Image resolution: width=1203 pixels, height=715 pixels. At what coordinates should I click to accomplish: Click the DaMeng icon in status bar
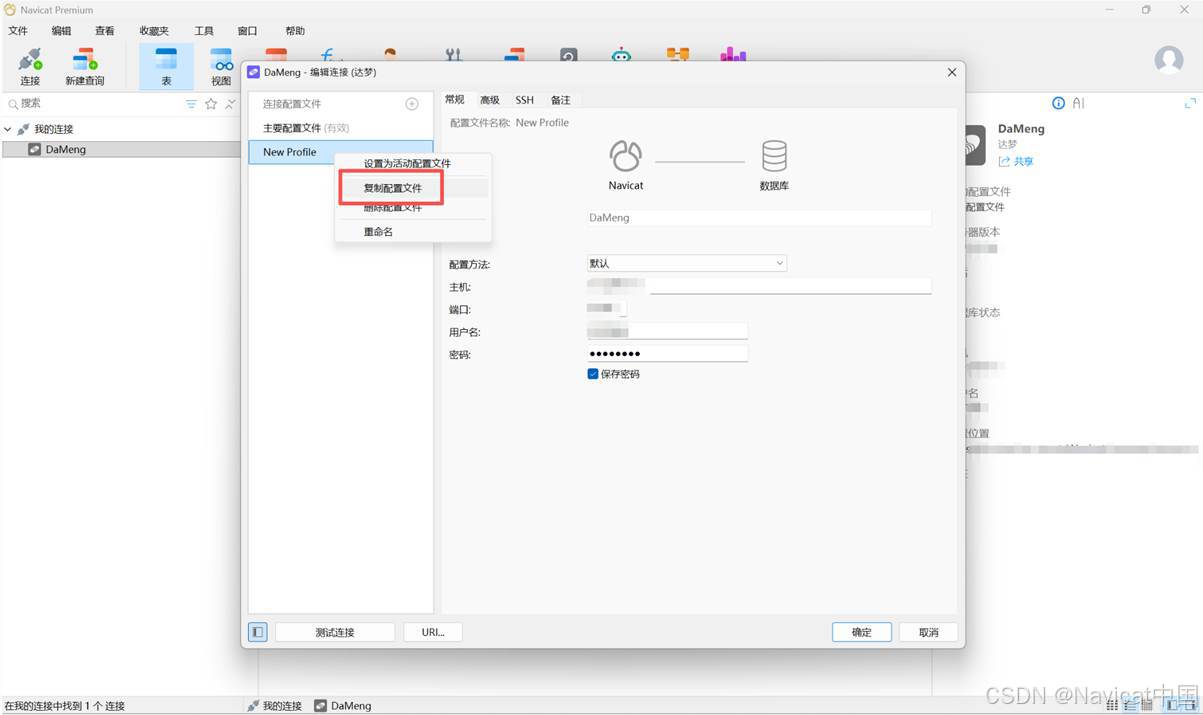(320, 706)
